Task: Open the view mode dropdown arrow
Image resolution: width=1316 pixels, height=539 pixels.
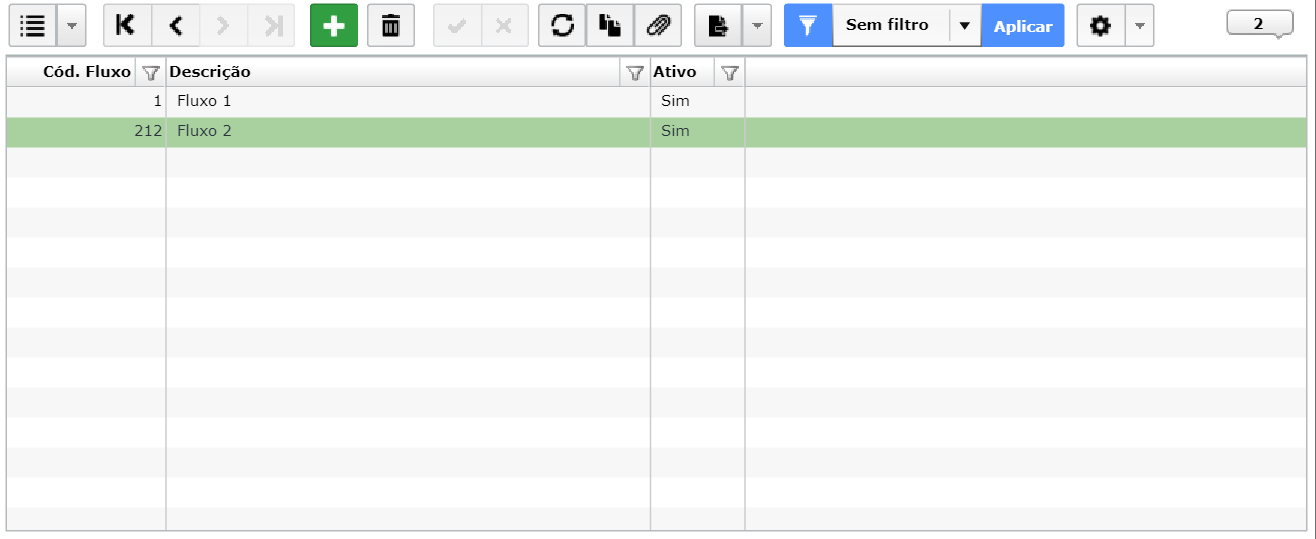Action: (71, 26)
